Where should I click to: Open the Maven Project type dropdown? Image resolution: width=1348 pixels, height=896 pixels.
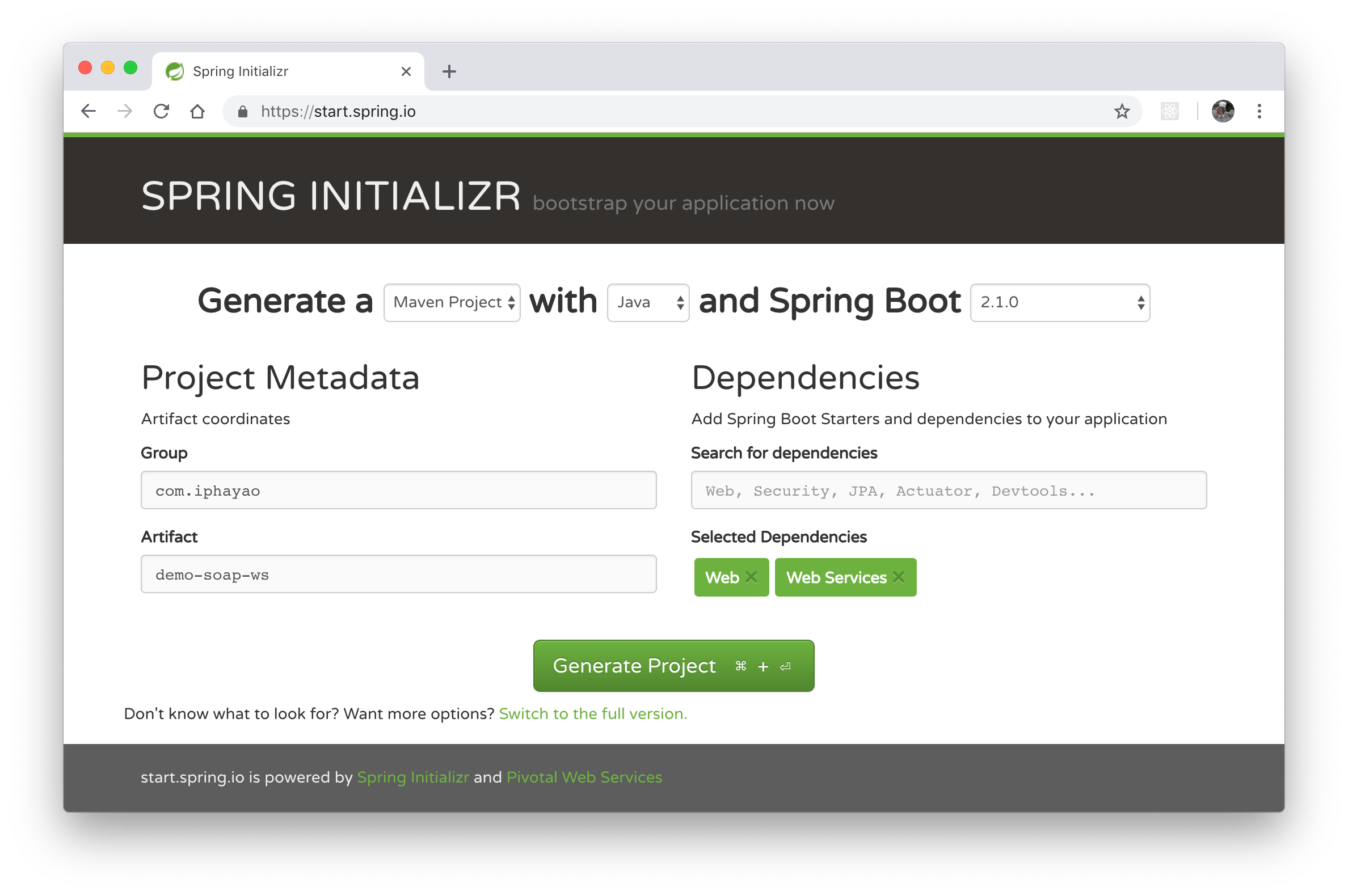point(452,302)
